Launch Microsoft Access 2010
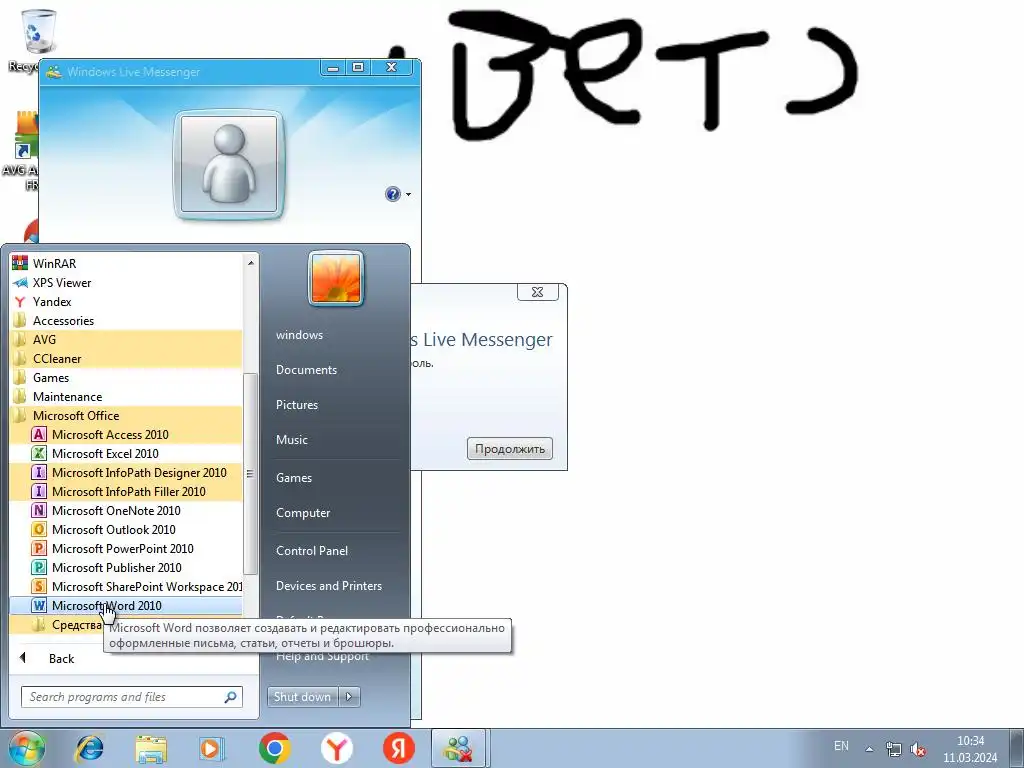 point(125,434)
